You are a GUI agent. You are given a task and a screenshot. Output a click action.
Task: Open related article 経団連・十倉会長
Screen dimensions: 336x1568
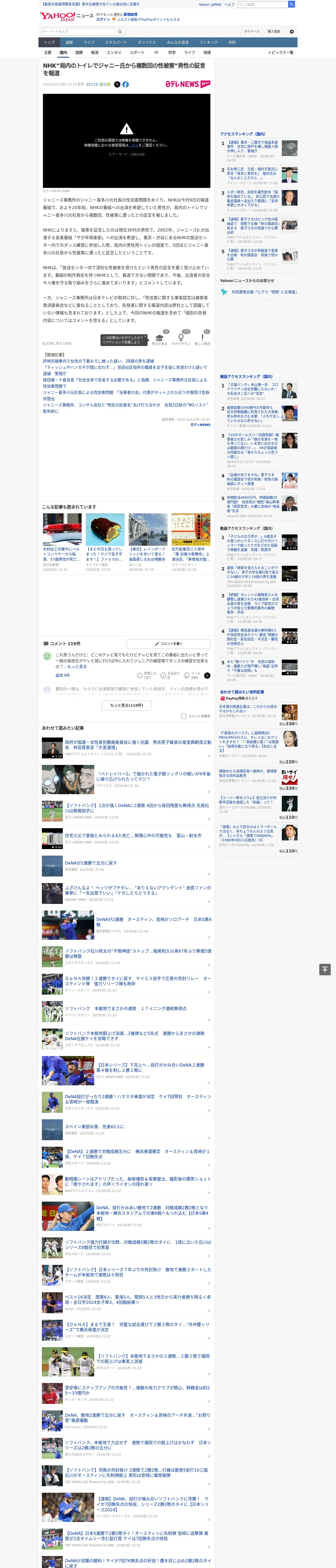pyautogui.click(x=125, y=382)
